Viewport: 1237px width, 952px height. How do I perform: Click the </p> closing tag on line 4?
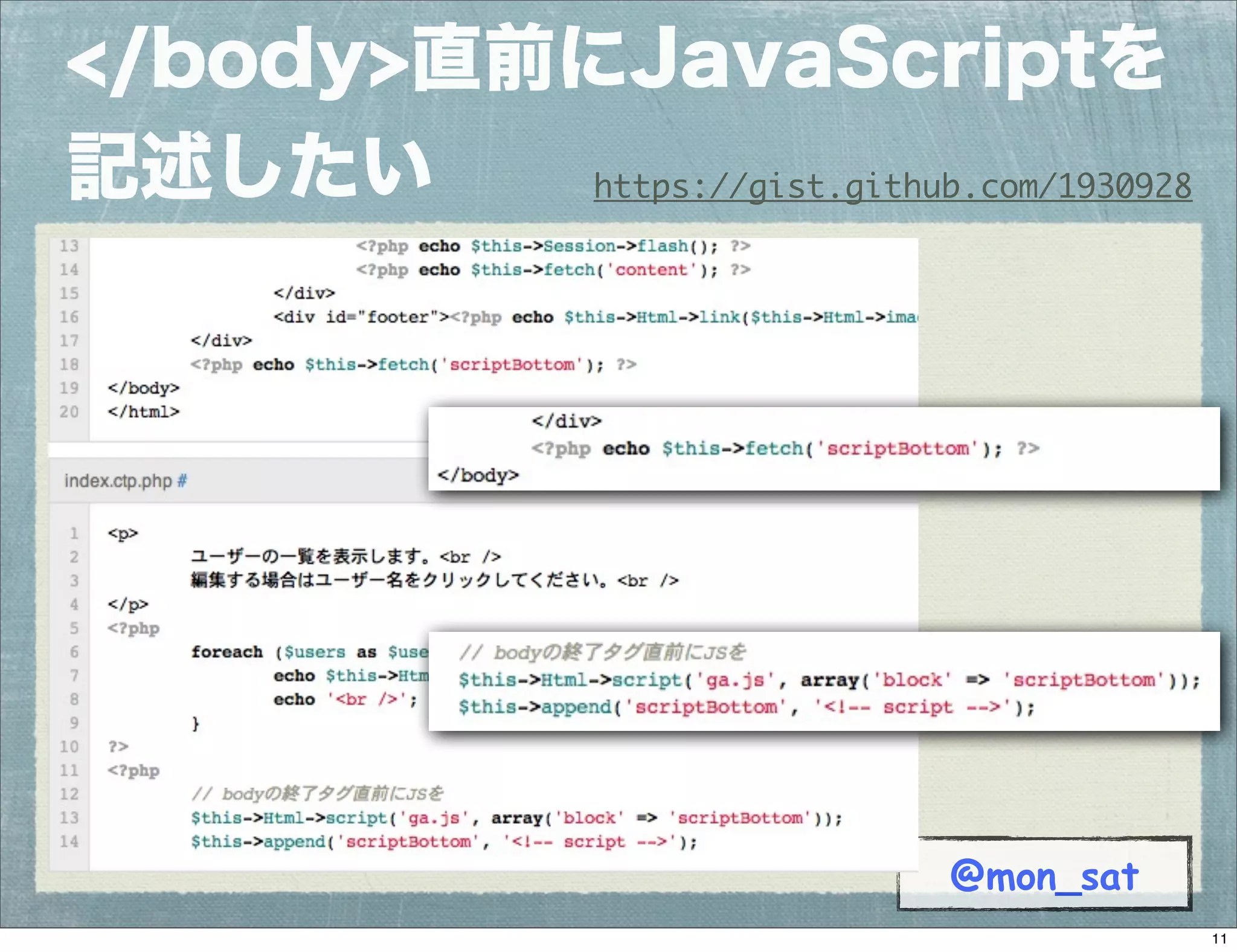[x=128, y=605]
